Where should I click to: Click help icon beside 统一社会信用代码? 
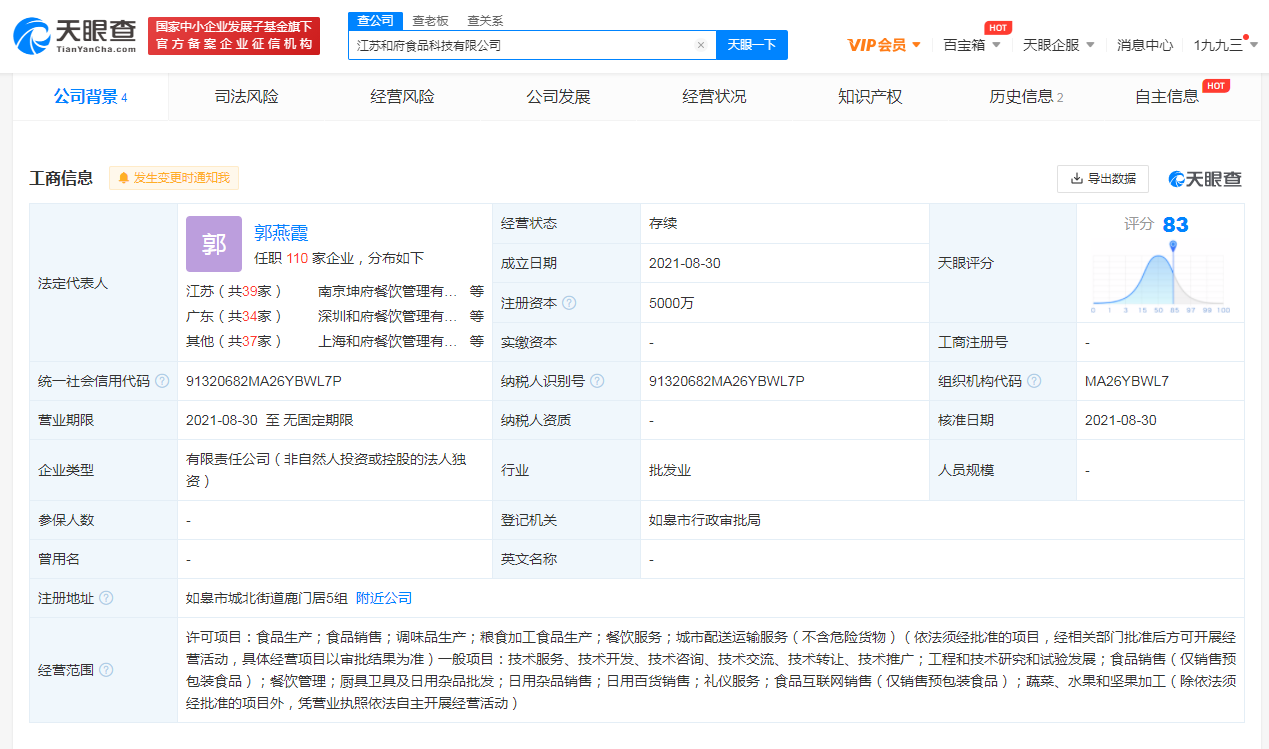pos(162,381)
